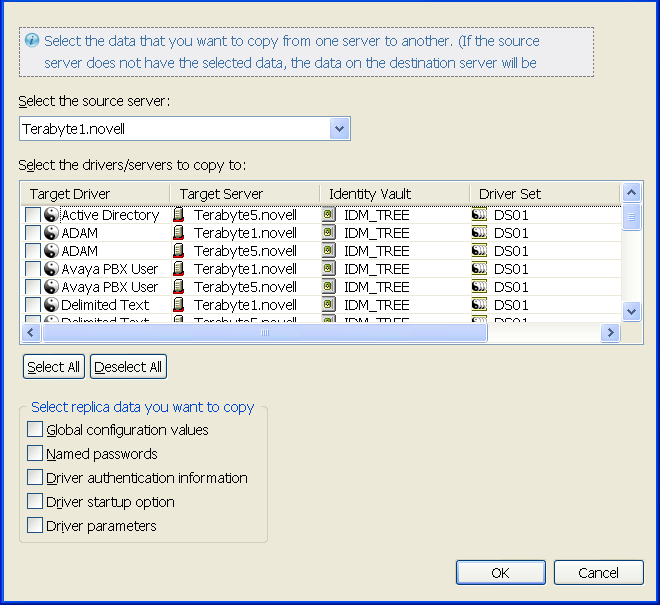Click the horizontal scrollbar thumb of the table

265,333
